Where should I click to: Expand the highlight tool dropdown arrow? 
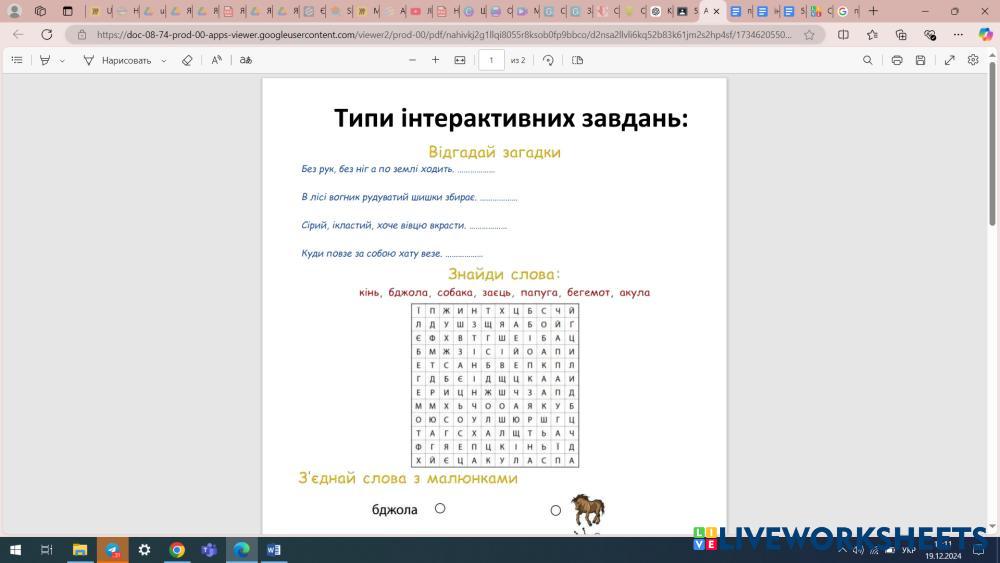point(62,60)
